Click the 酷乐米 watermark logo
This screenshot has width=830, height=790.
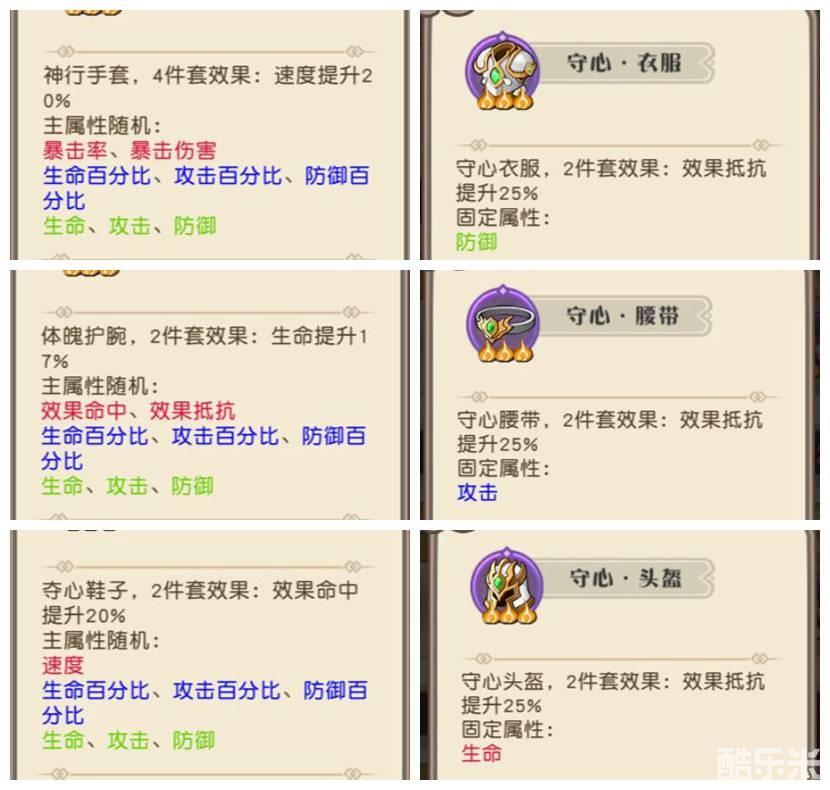point(769,763)
